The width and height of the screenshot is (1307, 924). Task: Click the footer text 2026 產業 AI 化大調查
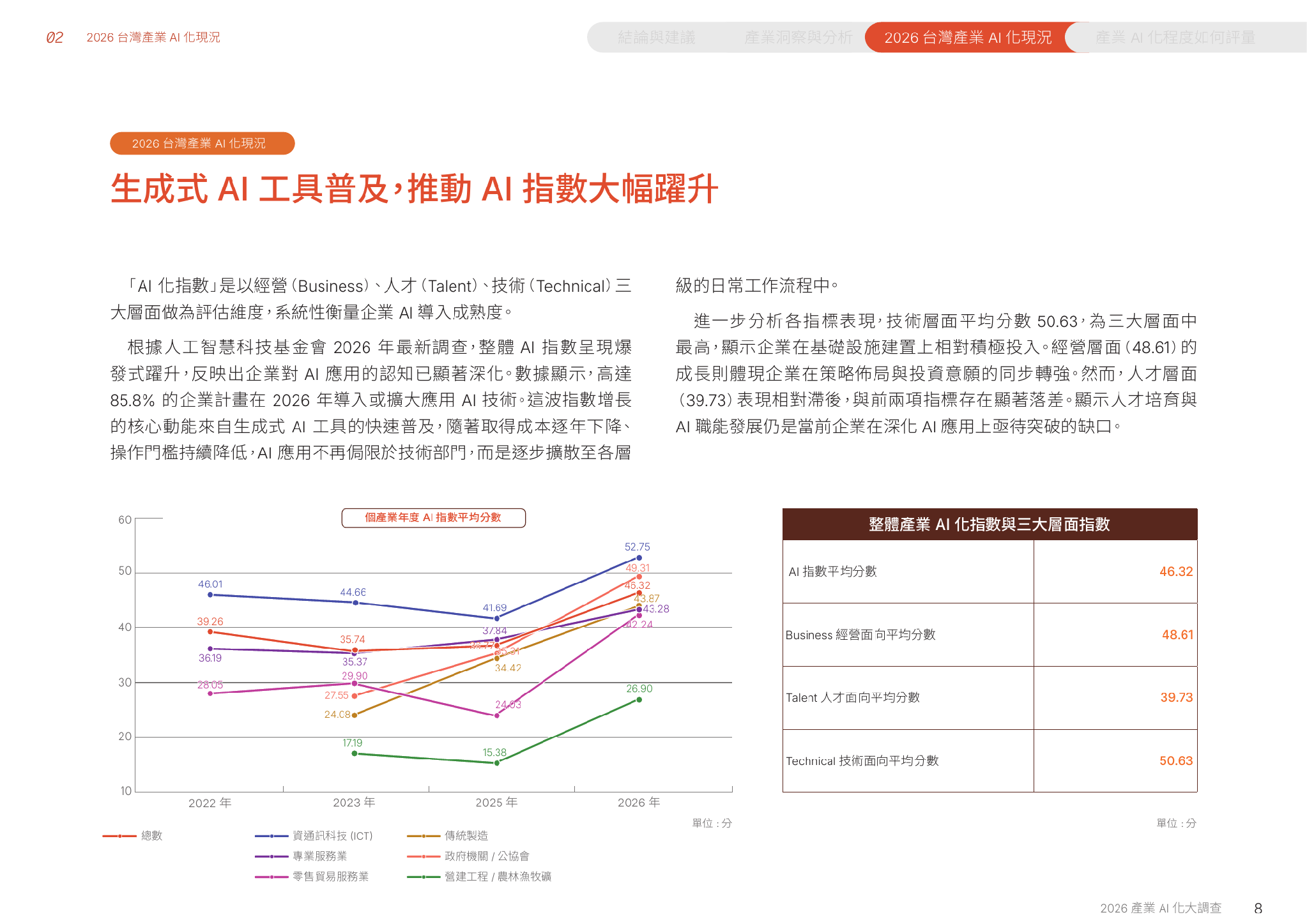coord(1161,908)
